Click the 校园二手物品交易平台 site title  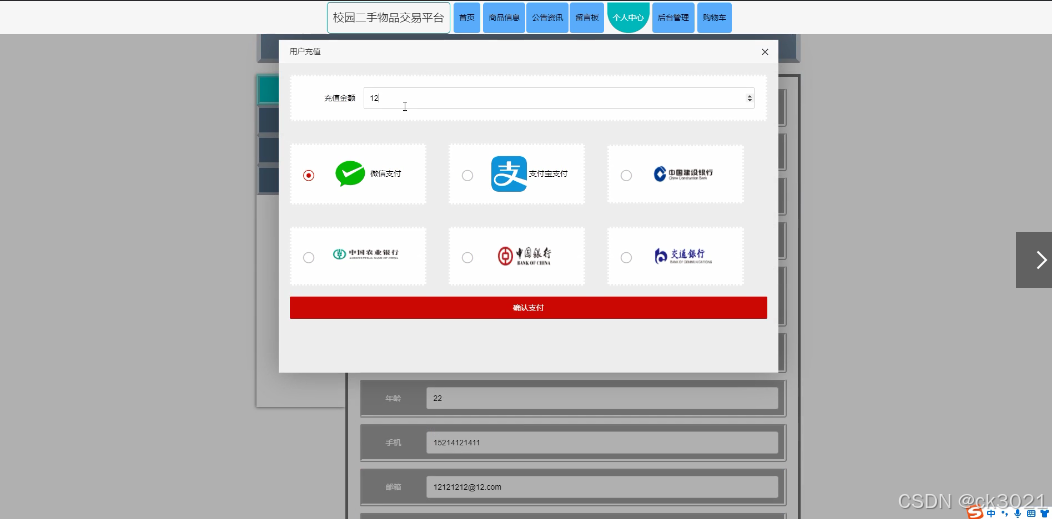tap(388, 17)
